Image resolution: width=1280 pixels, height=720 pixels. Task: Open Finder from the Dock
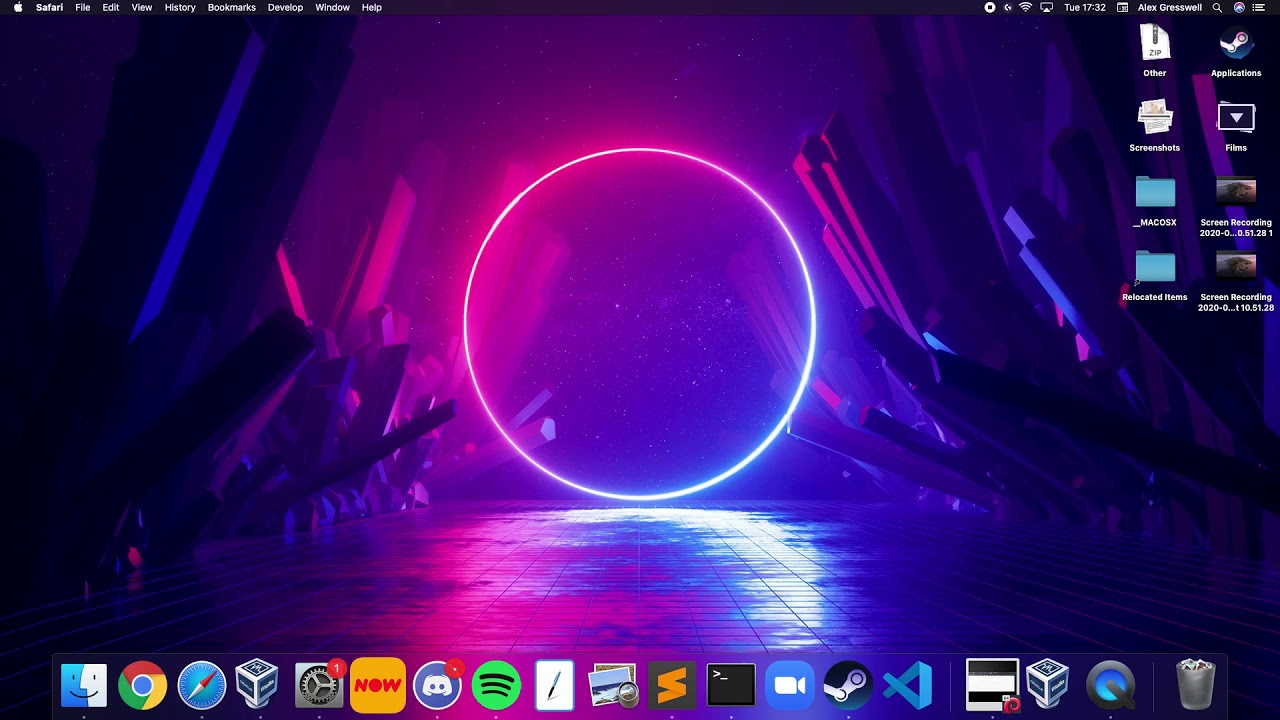coord(84,685)
